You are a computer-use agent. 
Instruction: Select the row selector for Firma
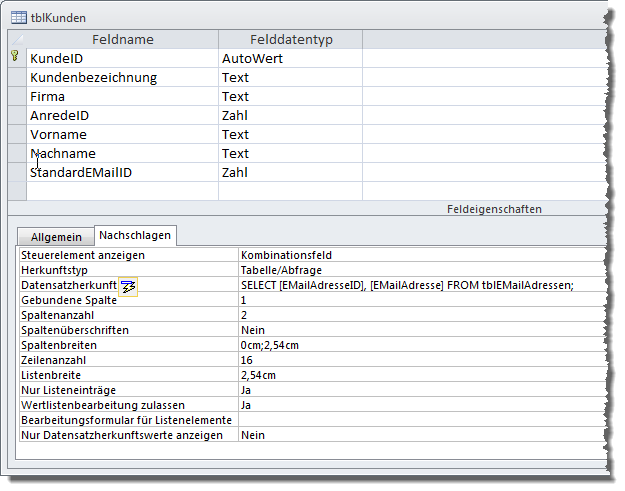(15, 97)
